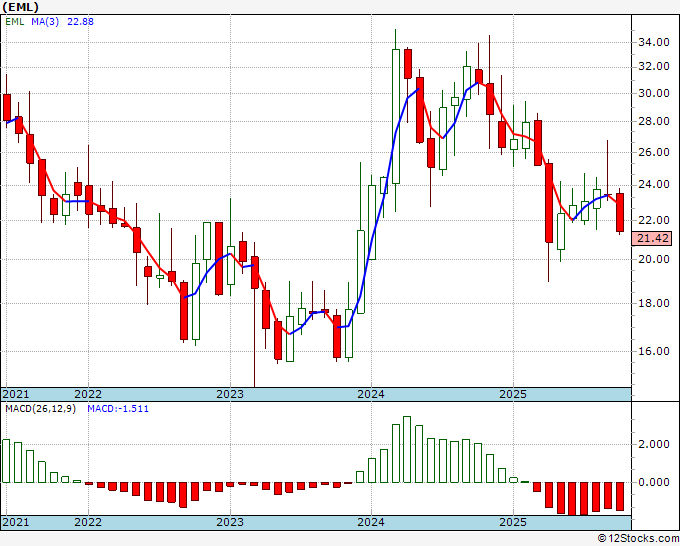This screenshot has width=680, height=546.
Task: Click the 16.00 price axis label
Action: [x=653, y=351]
